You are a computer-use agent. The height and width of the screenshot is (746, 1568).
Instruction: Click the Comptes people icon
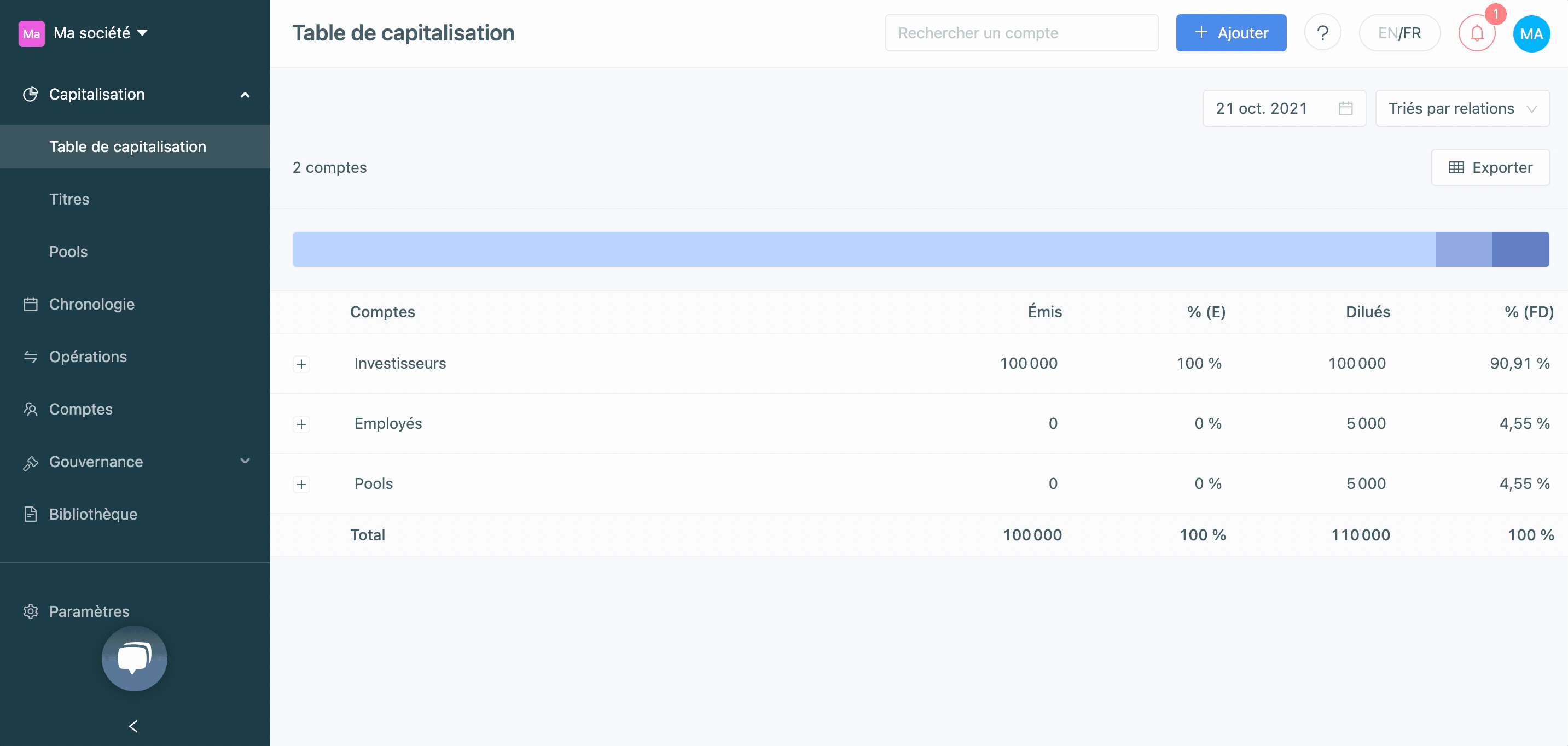tap(31, 409)
